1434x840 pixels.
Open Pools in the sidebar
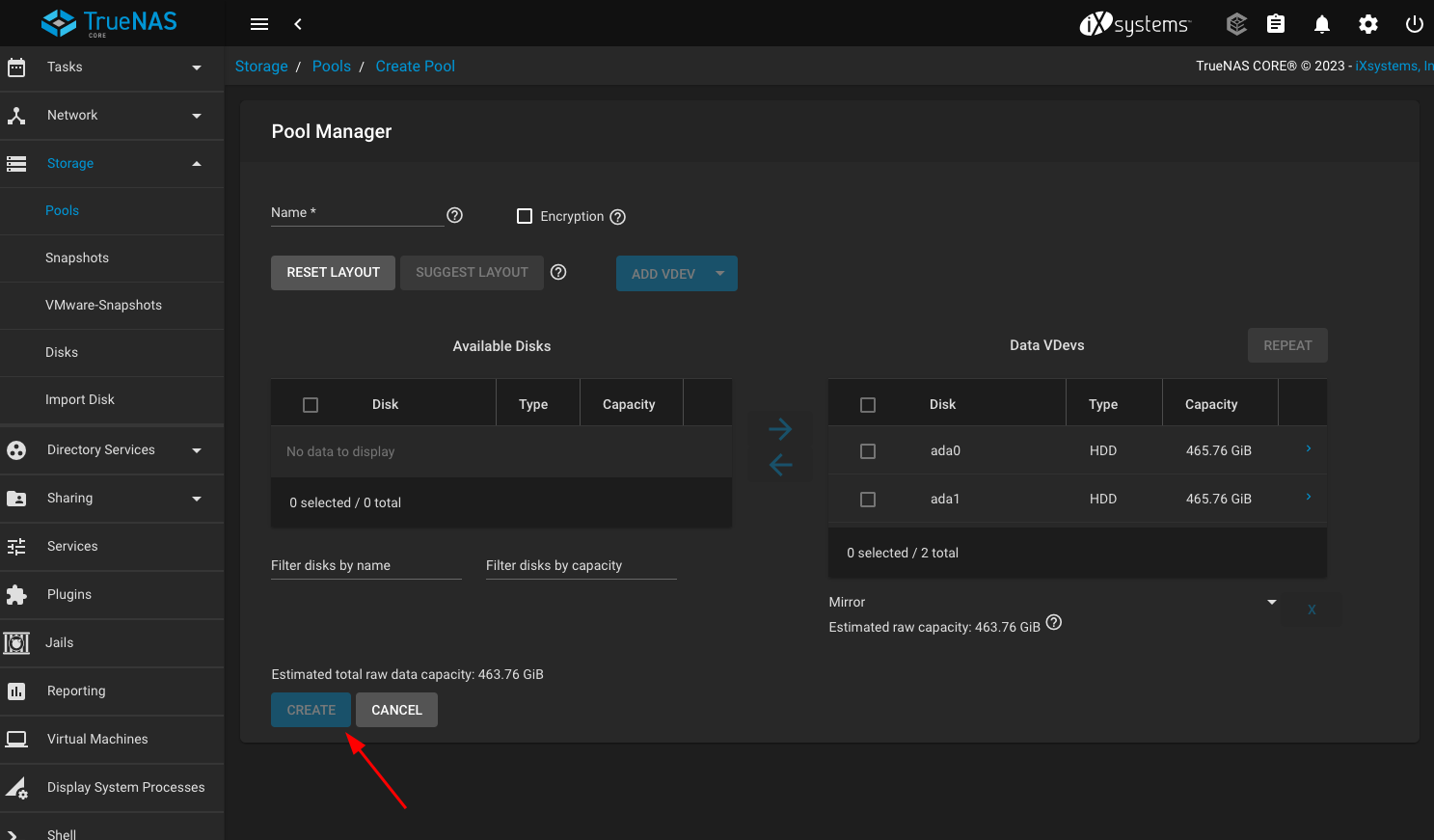pos(62,210)
